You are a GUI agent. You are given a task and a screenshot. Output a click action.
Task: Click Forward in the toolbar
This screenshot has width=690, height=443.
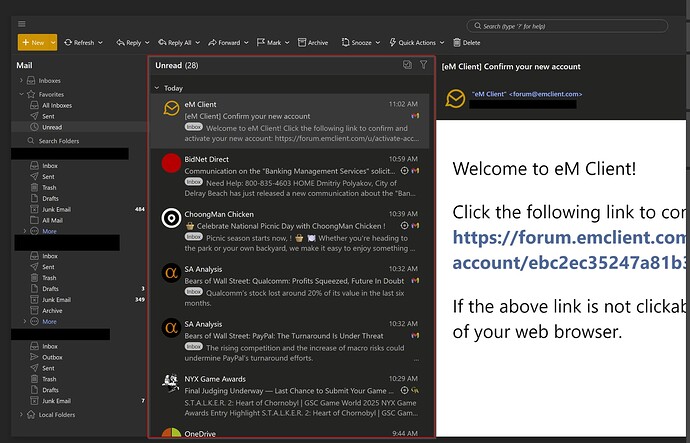224,43
